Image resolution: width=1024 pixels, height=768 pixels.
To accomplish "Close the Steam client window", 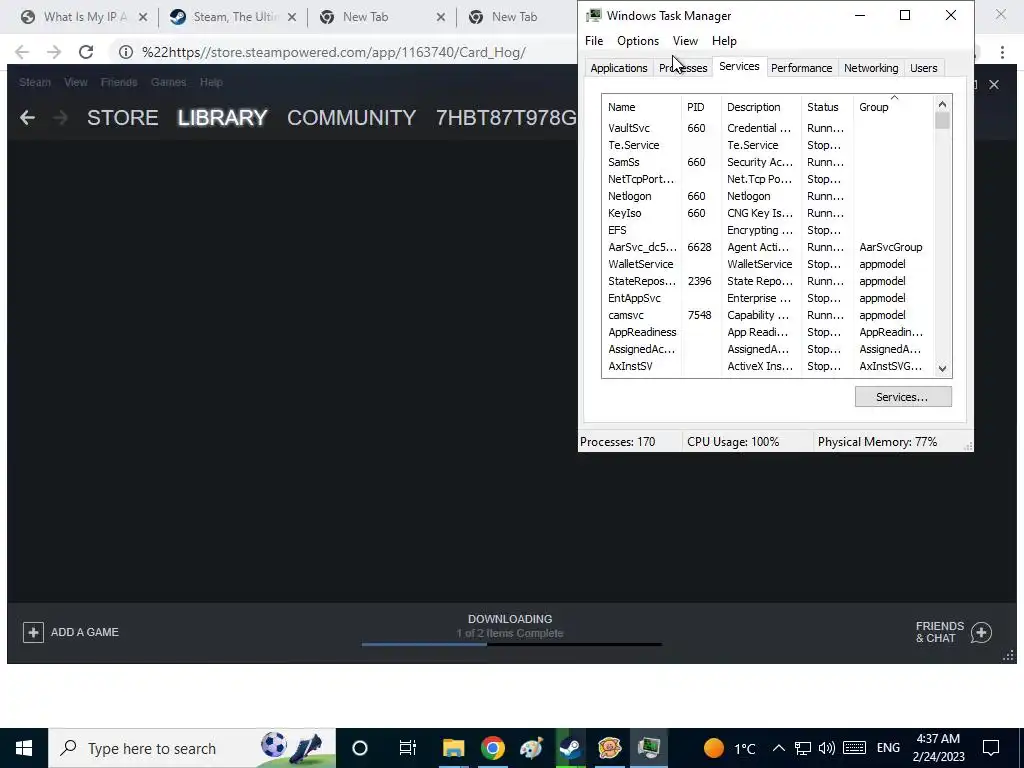I will tap(993, 84).
